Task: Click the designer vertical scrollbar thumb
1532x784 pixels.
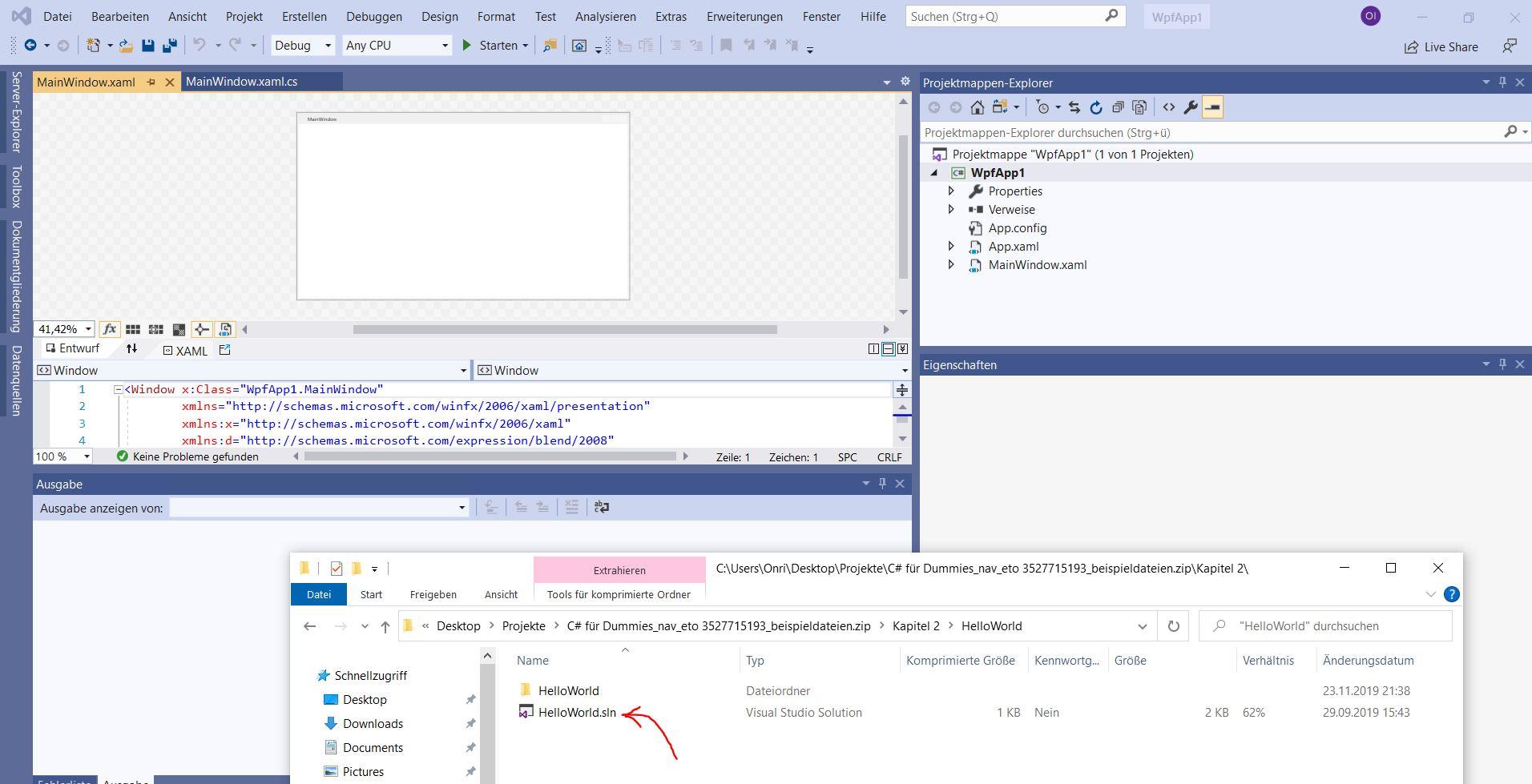Action: click(903, 207)
